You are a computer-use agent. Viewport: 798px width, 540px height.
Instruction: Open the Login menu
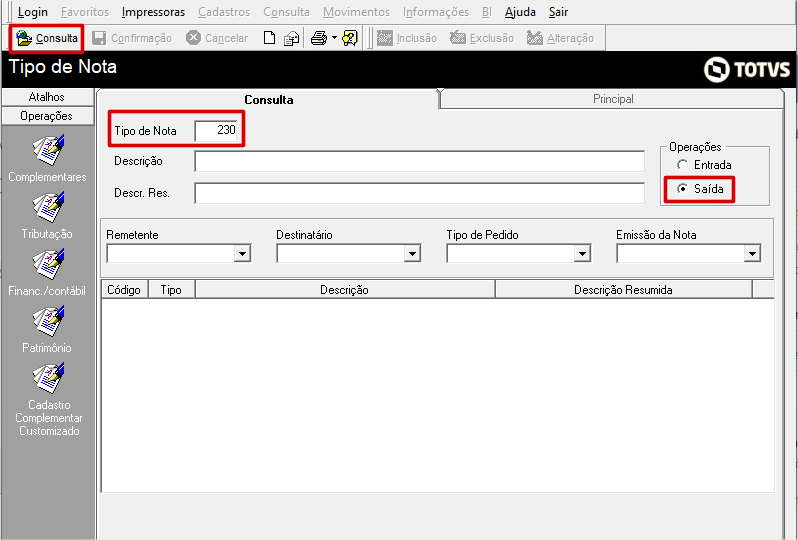point(33,12)
